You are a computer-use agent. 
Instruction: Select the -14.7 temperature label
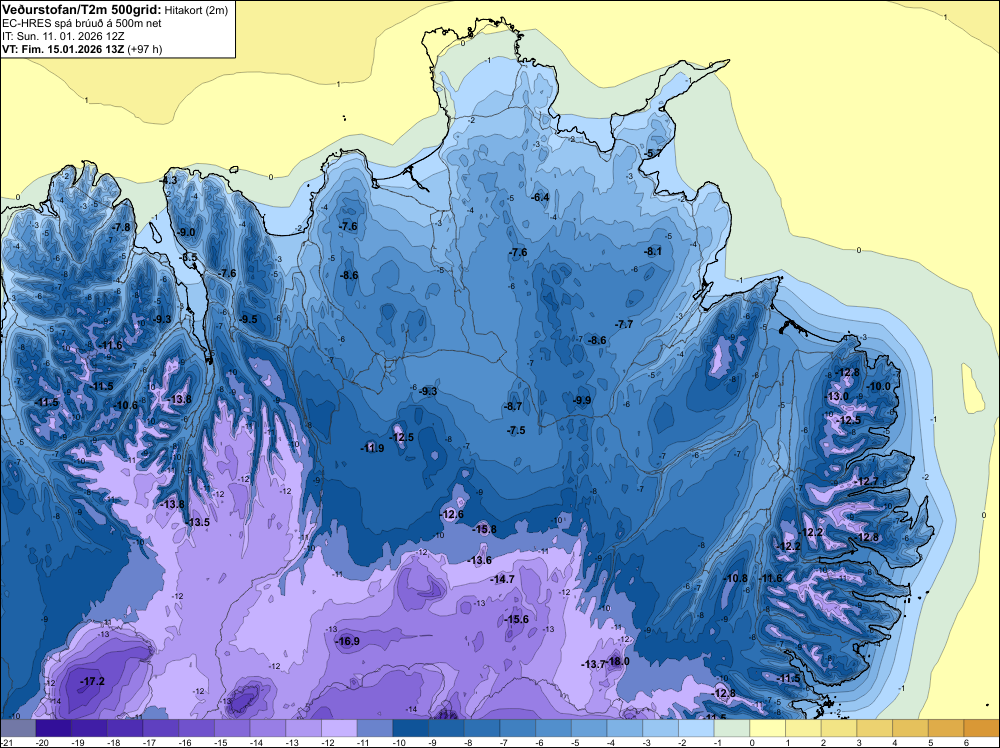pos(502,579)
